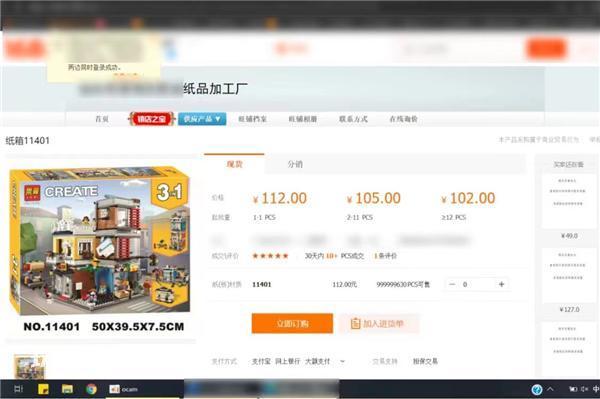This screenshot has width=600, height=399.
Task: Open the 联系方式 navigation item
Action: click(353, 119)
